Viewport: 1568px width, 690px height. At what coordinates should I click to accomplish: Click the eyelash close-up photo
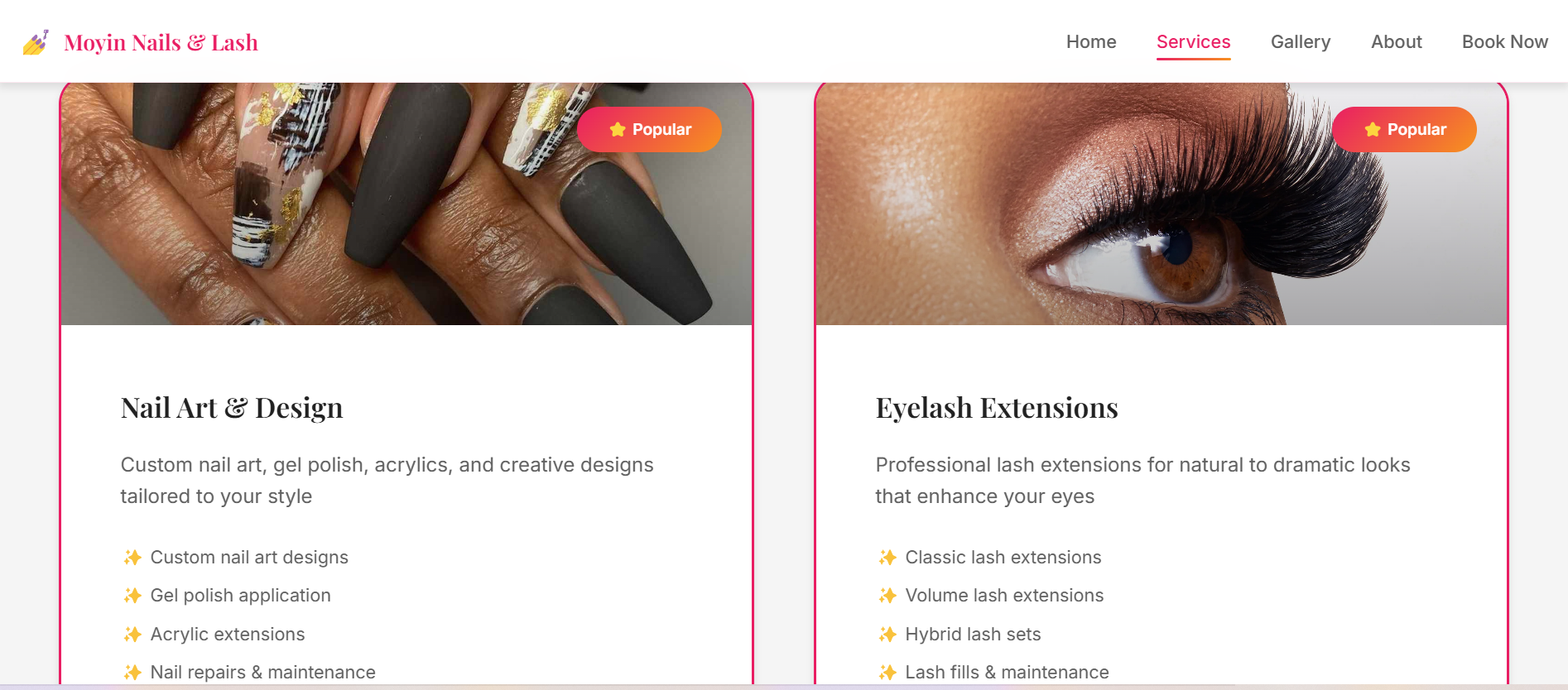[x=1162, y=204]
